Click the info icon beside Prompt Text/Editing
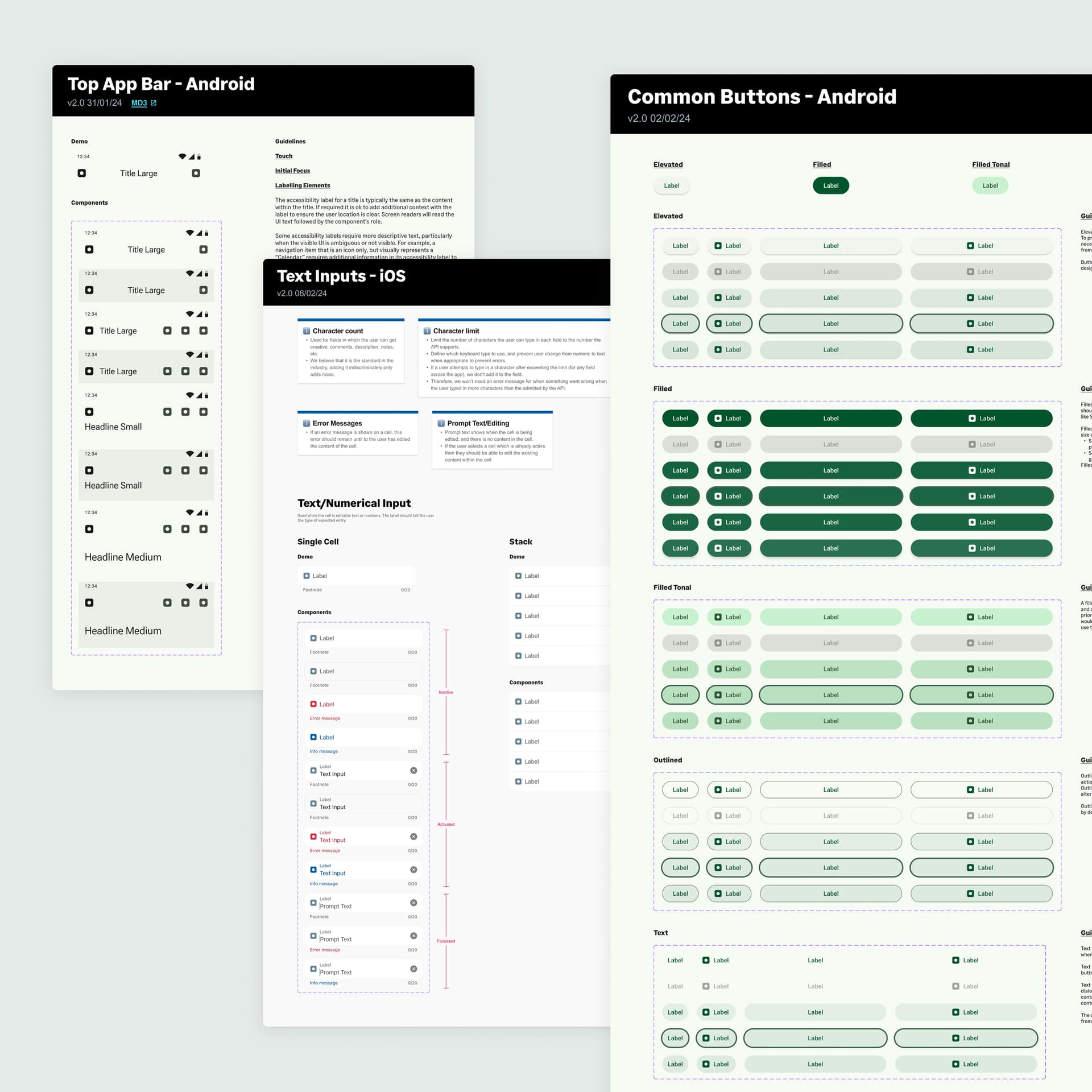Viewport: 1092px width, 1092px height. [x=441, y=423]
